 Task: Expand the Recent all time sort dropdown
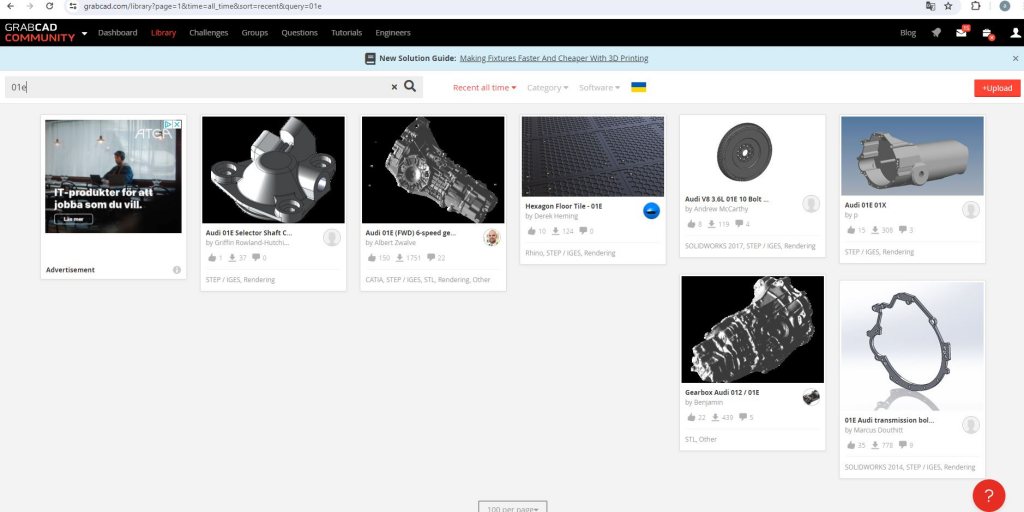pos(485,88)
